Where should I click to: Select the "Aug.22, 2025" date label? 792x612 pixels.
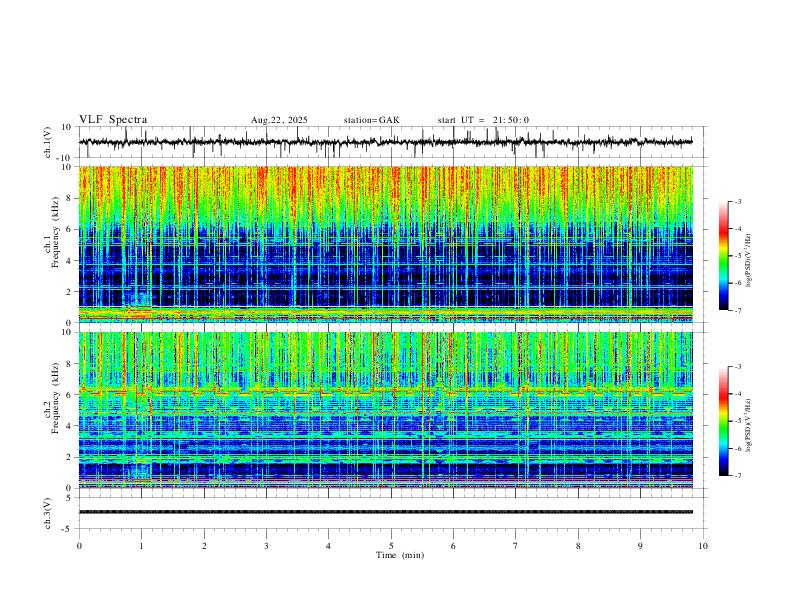pos(279,120)
